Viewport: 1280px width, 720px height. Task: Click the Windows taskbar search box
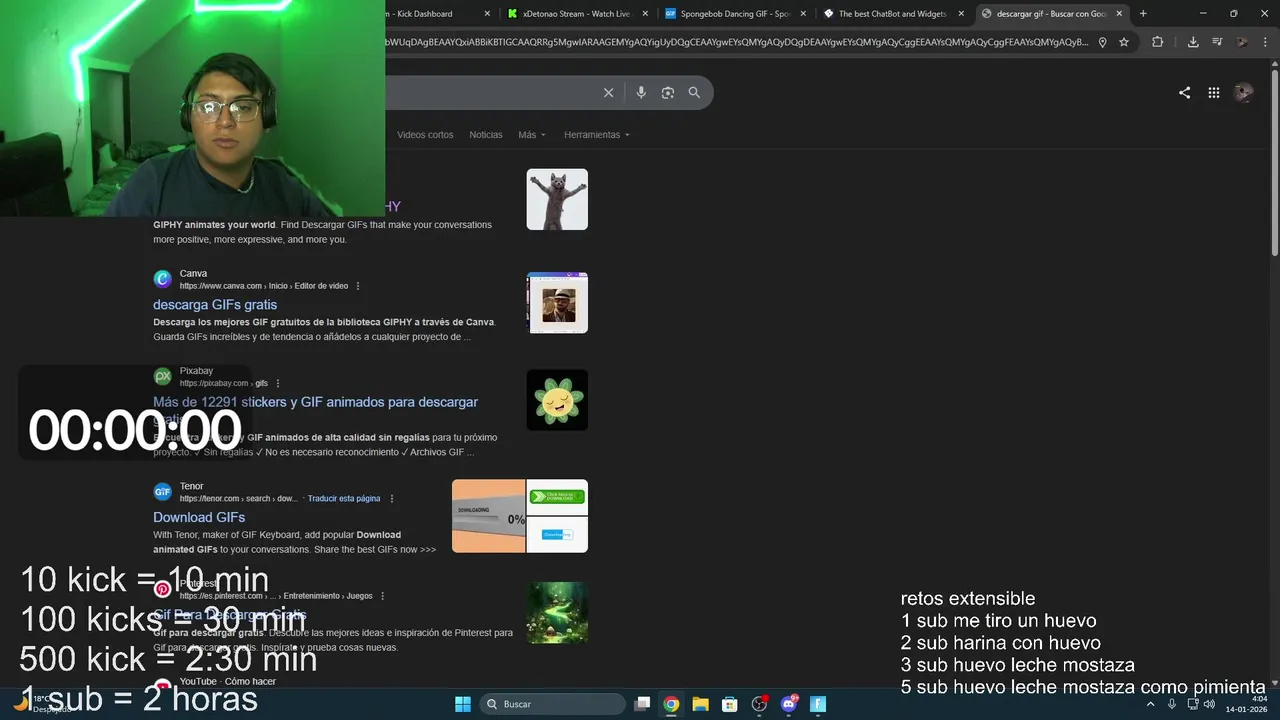[552, 704]
